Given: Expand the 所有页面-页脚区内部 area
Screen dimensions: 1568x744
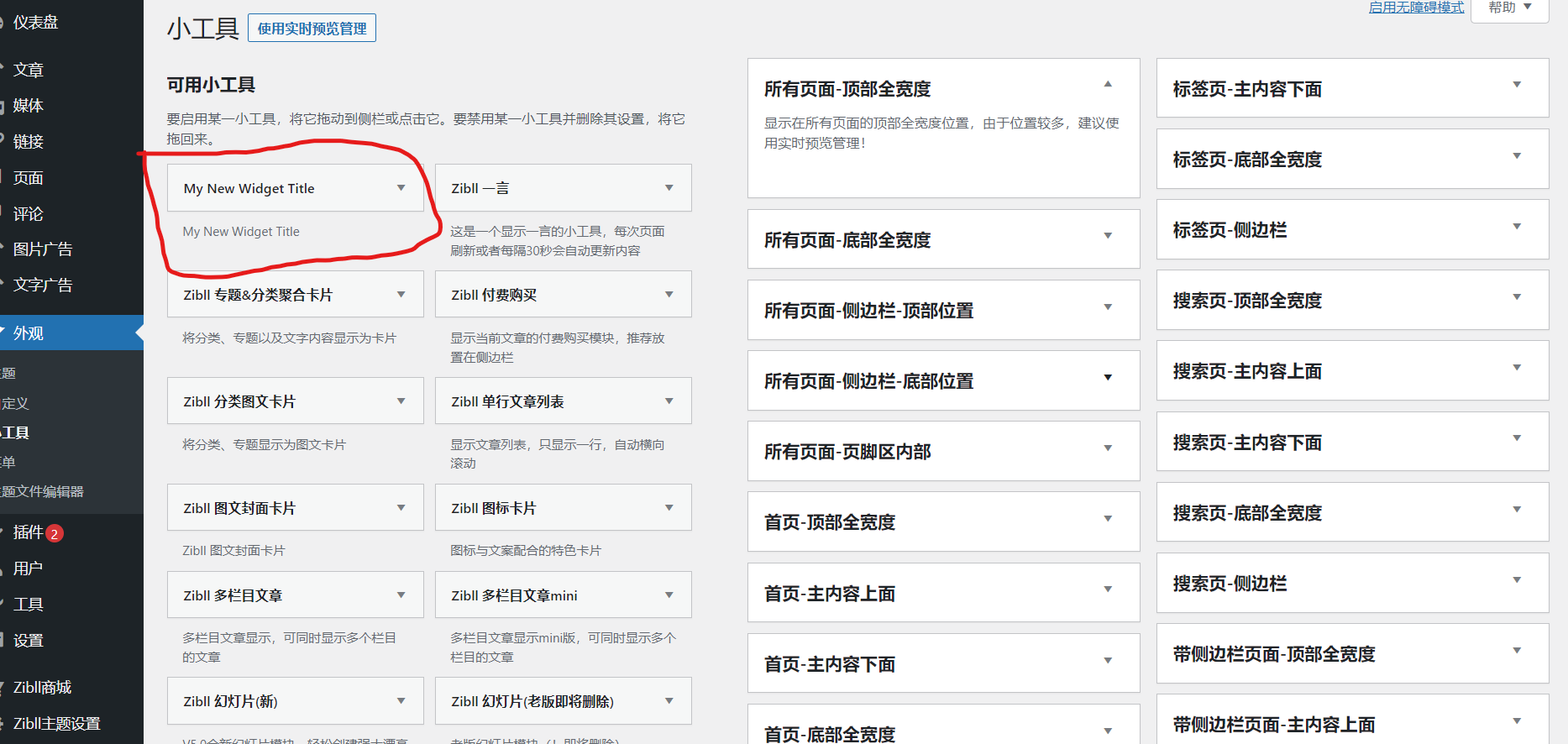Looking at the screenshot, I should [x=1108, y=448].
